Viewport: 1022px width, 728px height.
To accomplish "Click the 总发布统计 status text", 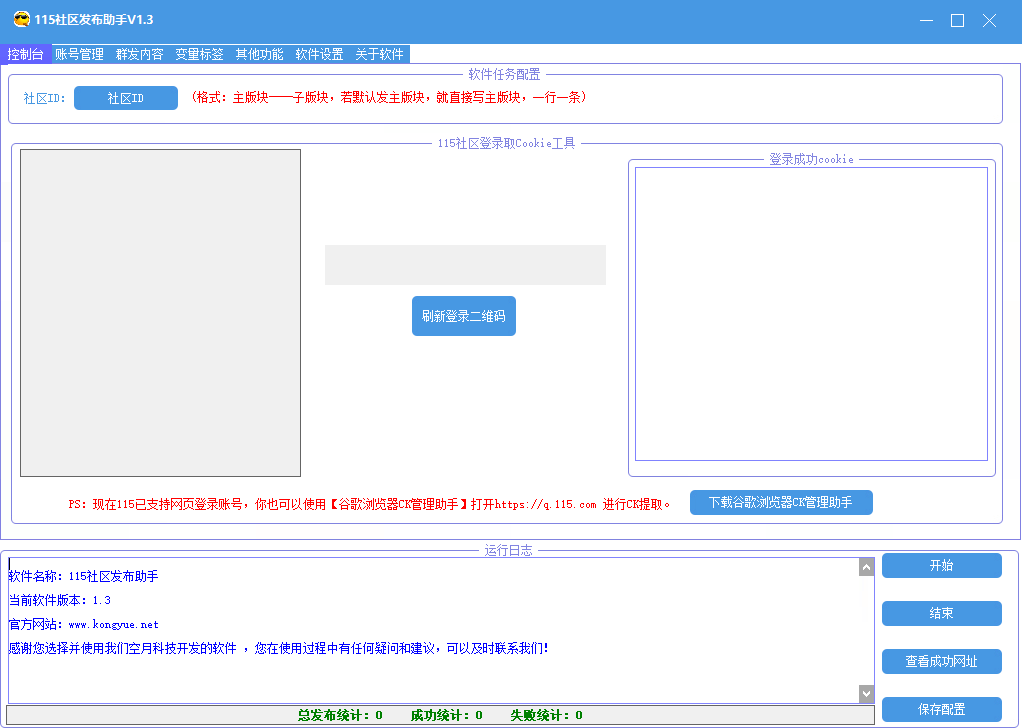I will pos(340,715).
